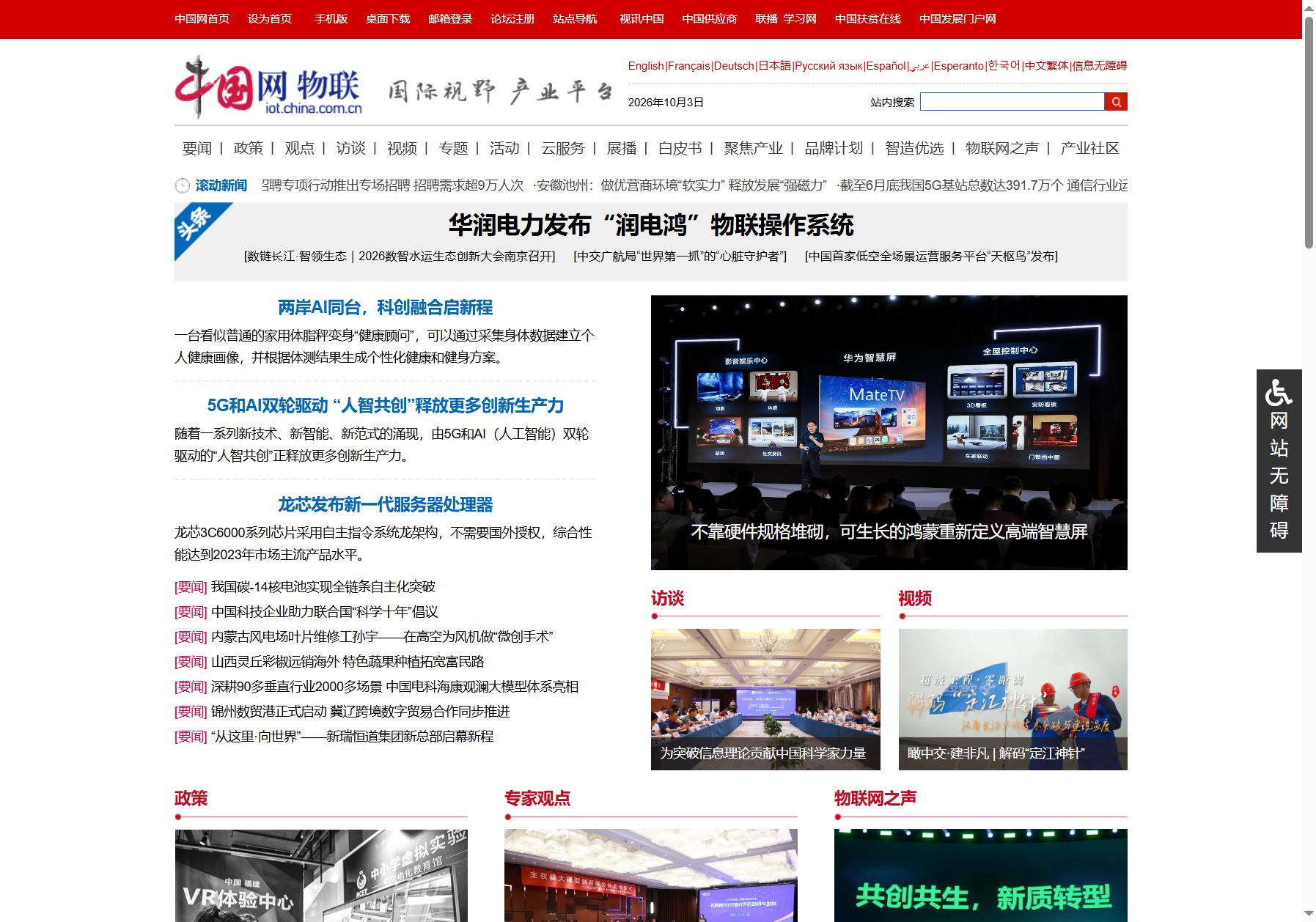Click the 信息无障碍 link in language bar
The height and width of the screenshot is (922, 1316).
1099,66
